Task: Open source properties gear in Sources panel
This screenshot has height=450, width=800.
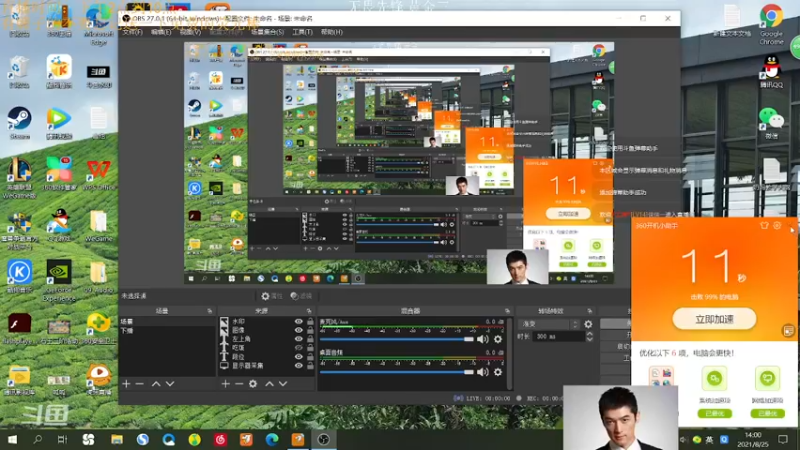Action: 253,384
